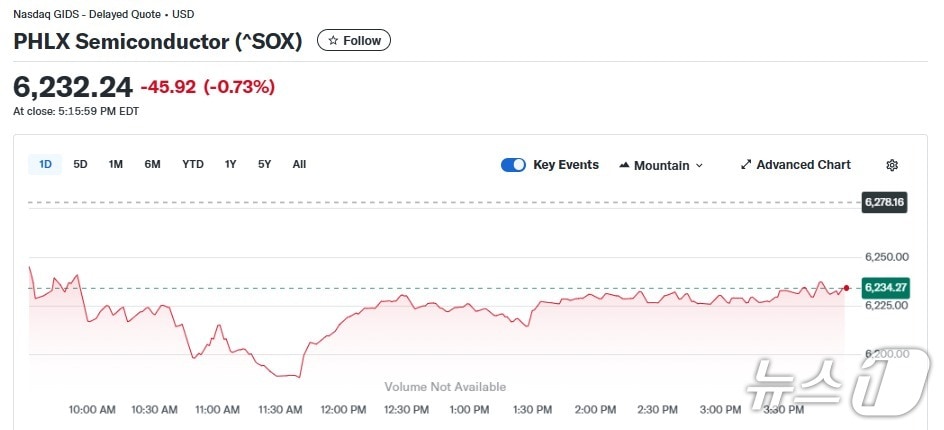This screenshot has height=430, width=944.
Task: Choose the 6M chart range
Action: coord(152,164)
